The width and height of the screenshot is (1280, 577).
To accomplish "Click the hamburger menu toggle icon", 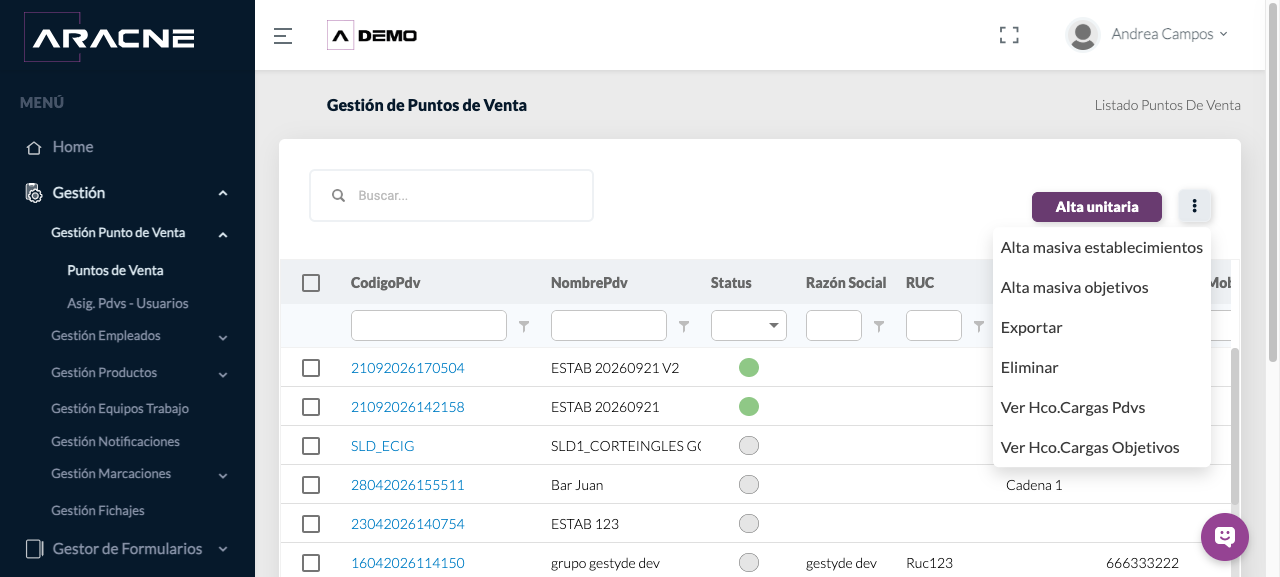I will 283,36.
